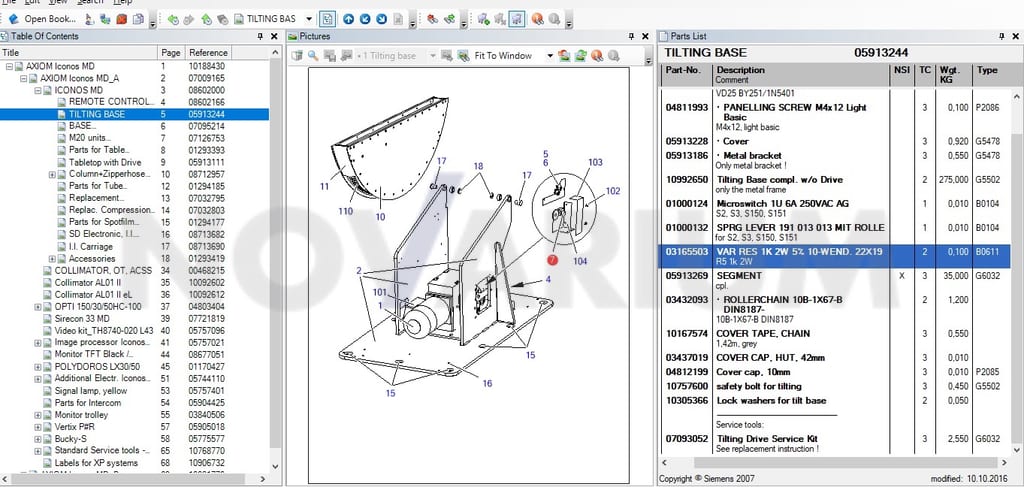Toggle the highlighted parts cart toolbar button
1024x488 pixels.
tap(516, 19)
